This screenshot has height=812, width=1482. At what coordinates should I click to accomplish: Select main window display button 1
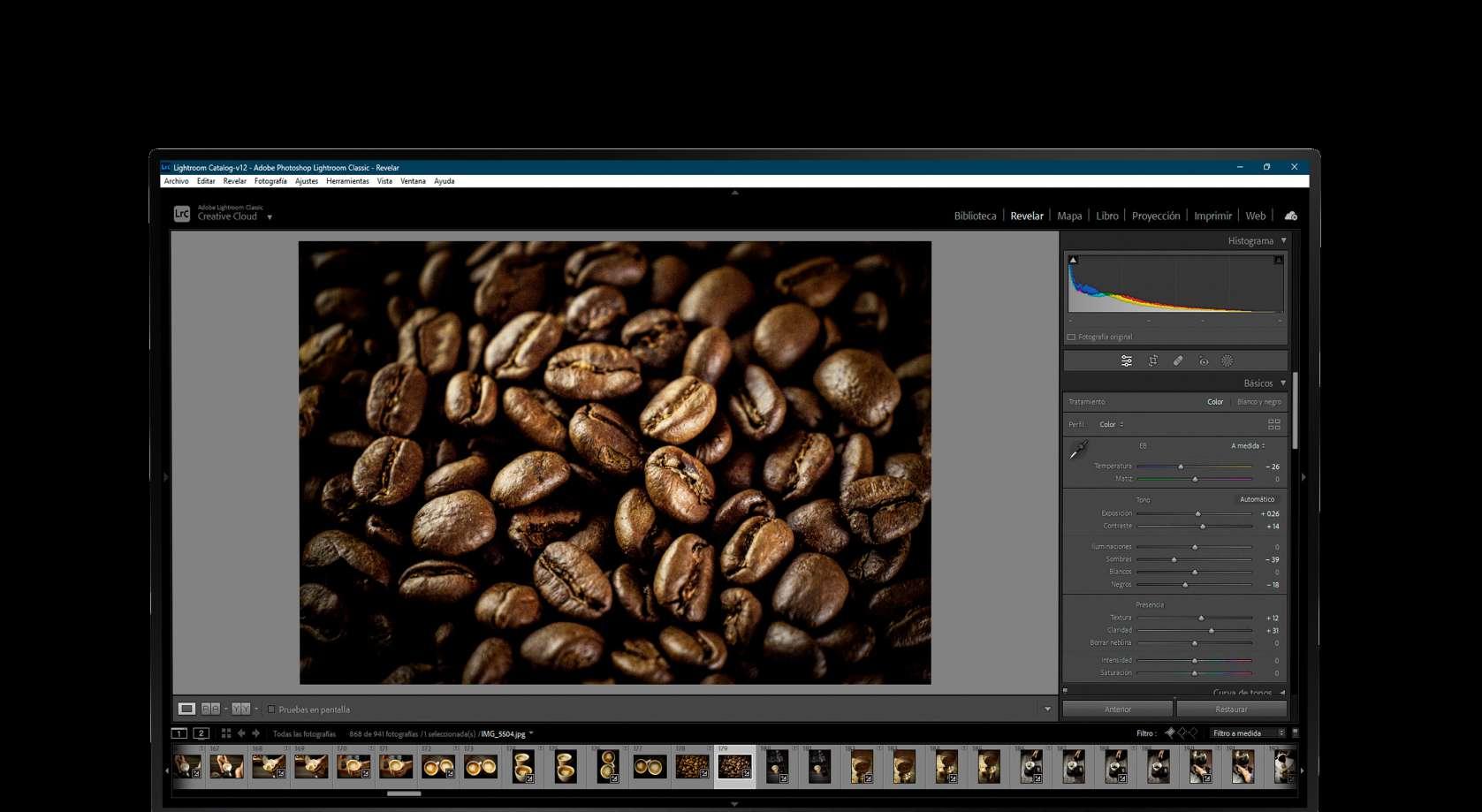[179, 733]
